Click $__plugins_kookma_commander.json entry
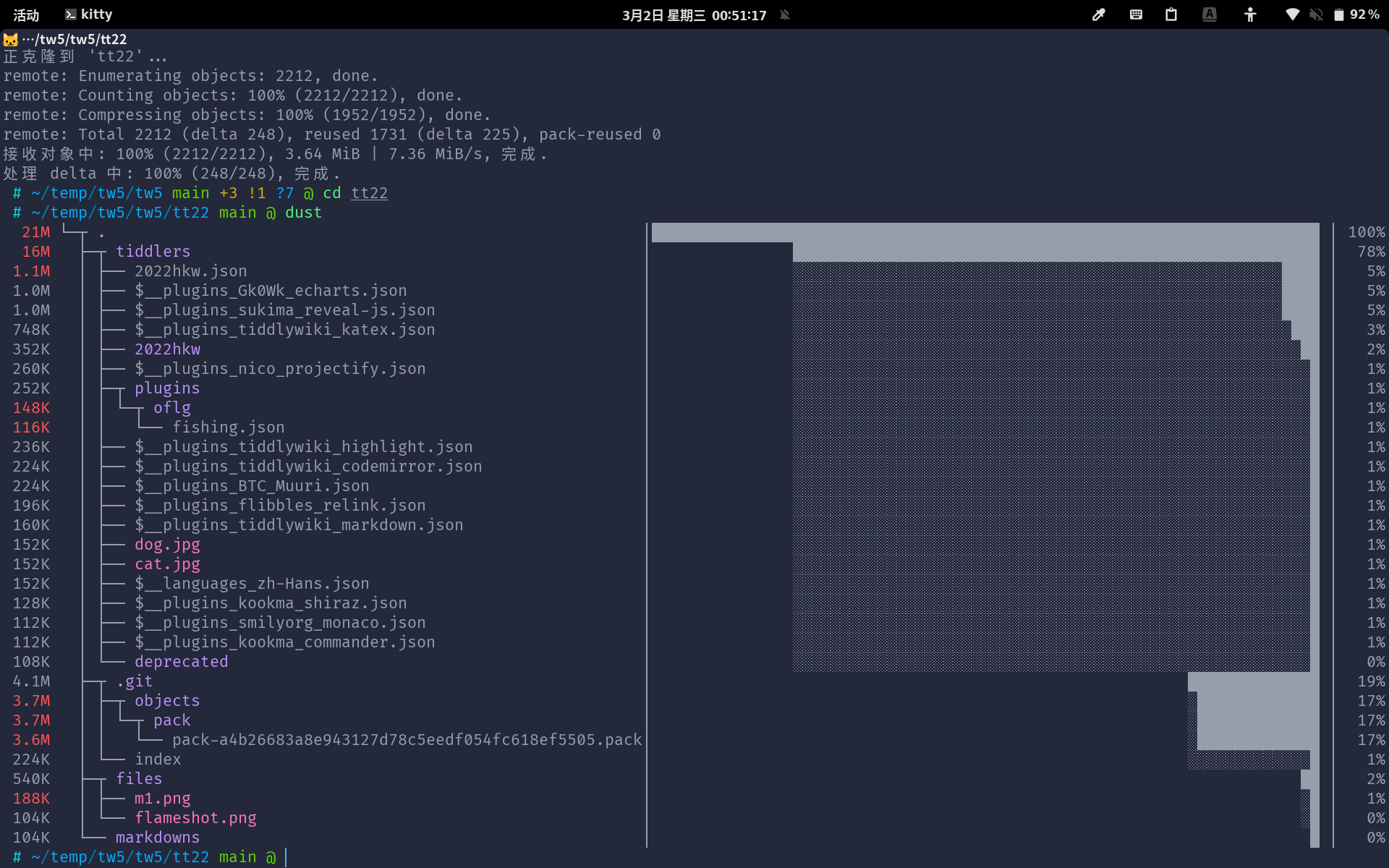1389x868 pixels. 285,642
